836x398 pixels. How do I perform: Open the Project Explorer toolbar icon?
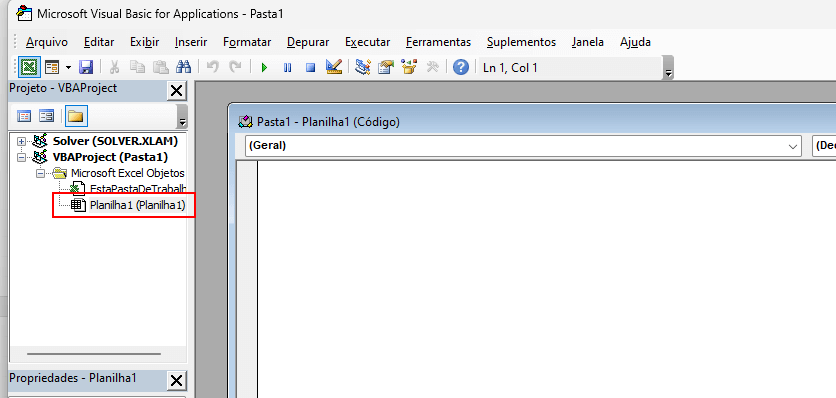pos(363,67)
